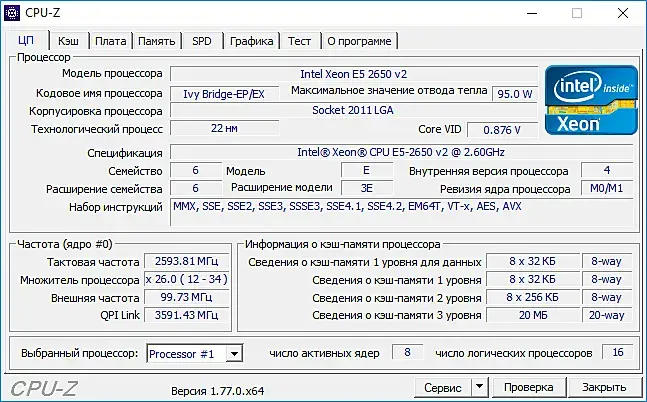Click the 22 нм technology value
The image size is (647, 402).
[224, 128]
